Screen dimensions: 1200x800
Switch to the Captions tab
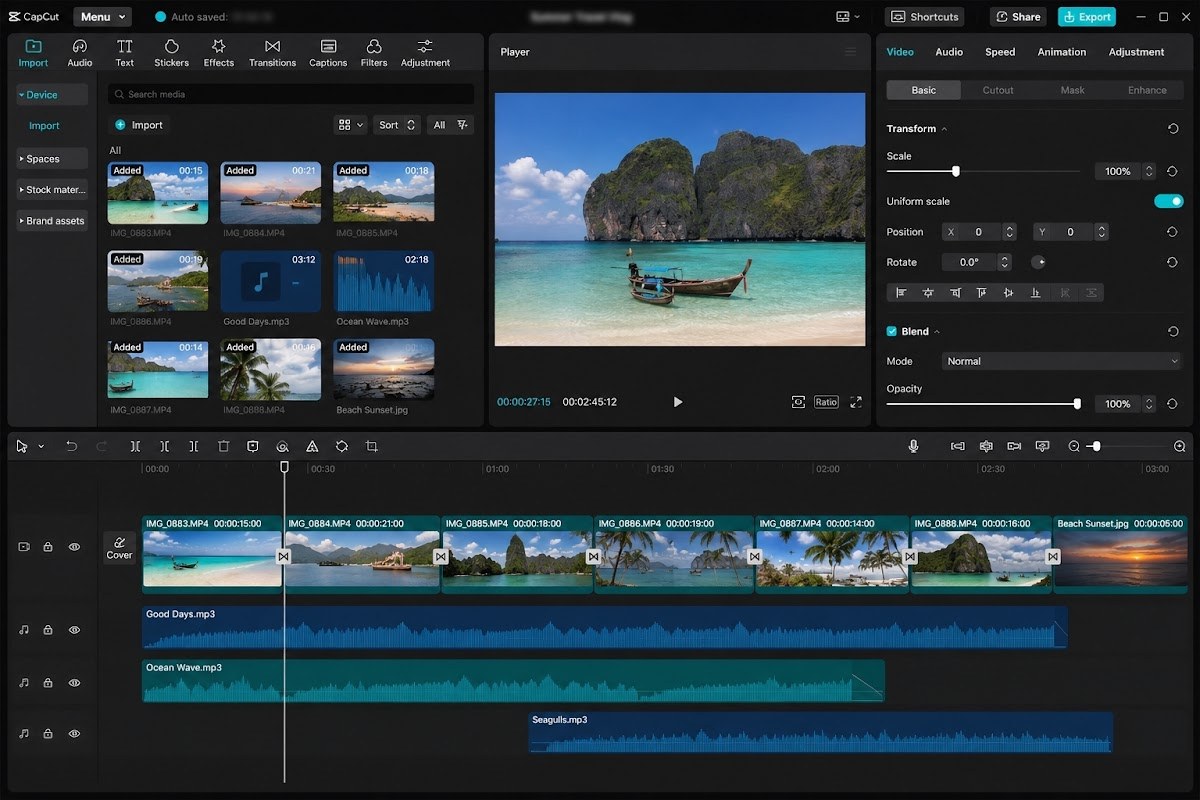pyautogui.click(x=328, y=53)
